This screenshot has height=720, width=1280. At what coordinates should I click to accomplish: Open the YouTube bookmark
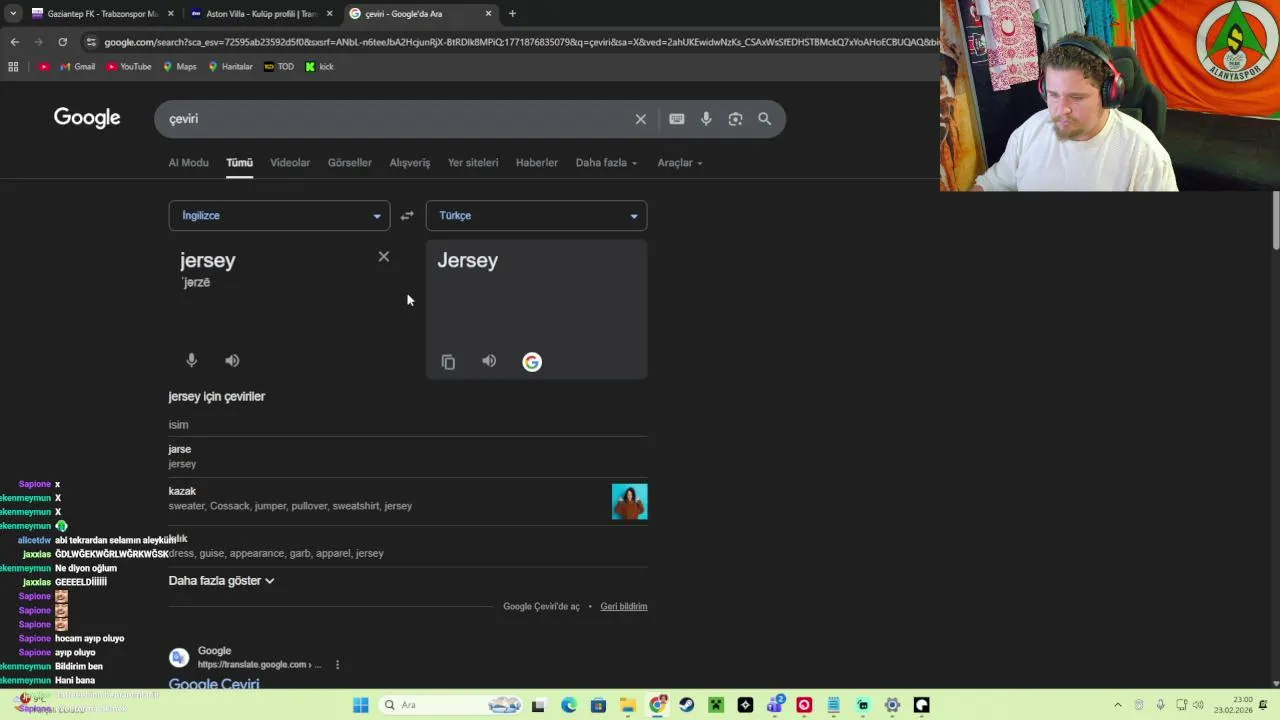pyautogui.click(x=129, y=67)
